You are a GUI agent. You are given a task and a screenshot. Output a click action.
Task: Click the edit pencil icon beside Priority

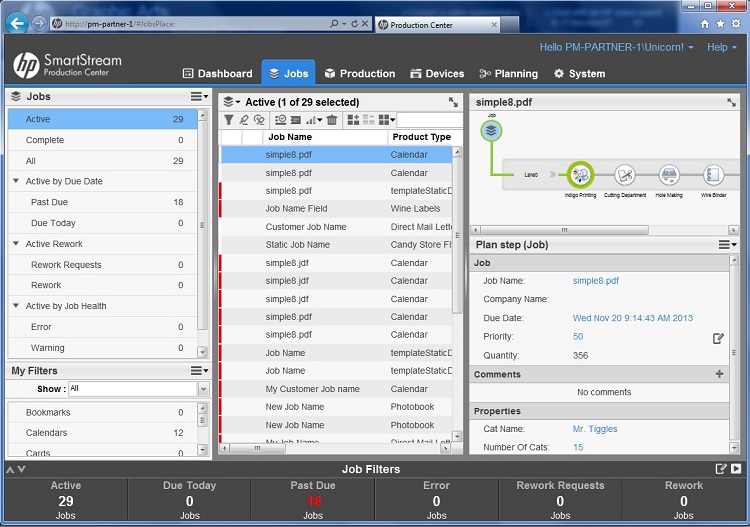pyautogui.click(x=718, y=338)
